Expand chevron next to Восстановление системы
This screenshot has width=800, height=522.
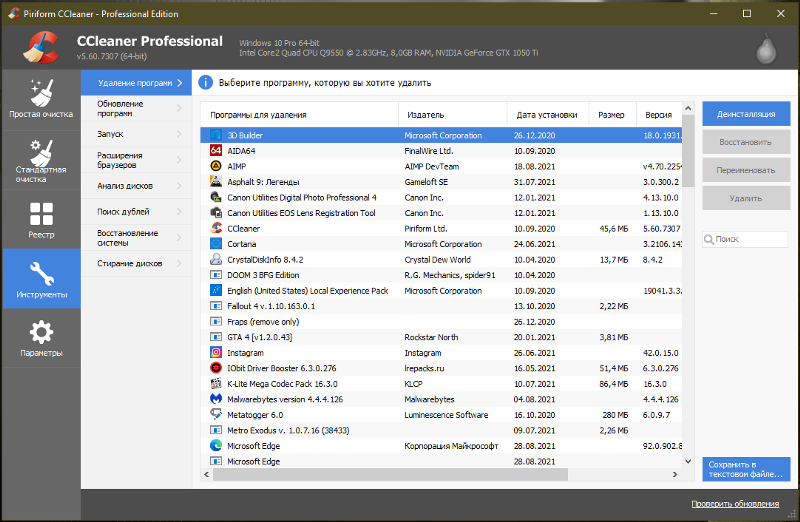click(x=179, y=238)
